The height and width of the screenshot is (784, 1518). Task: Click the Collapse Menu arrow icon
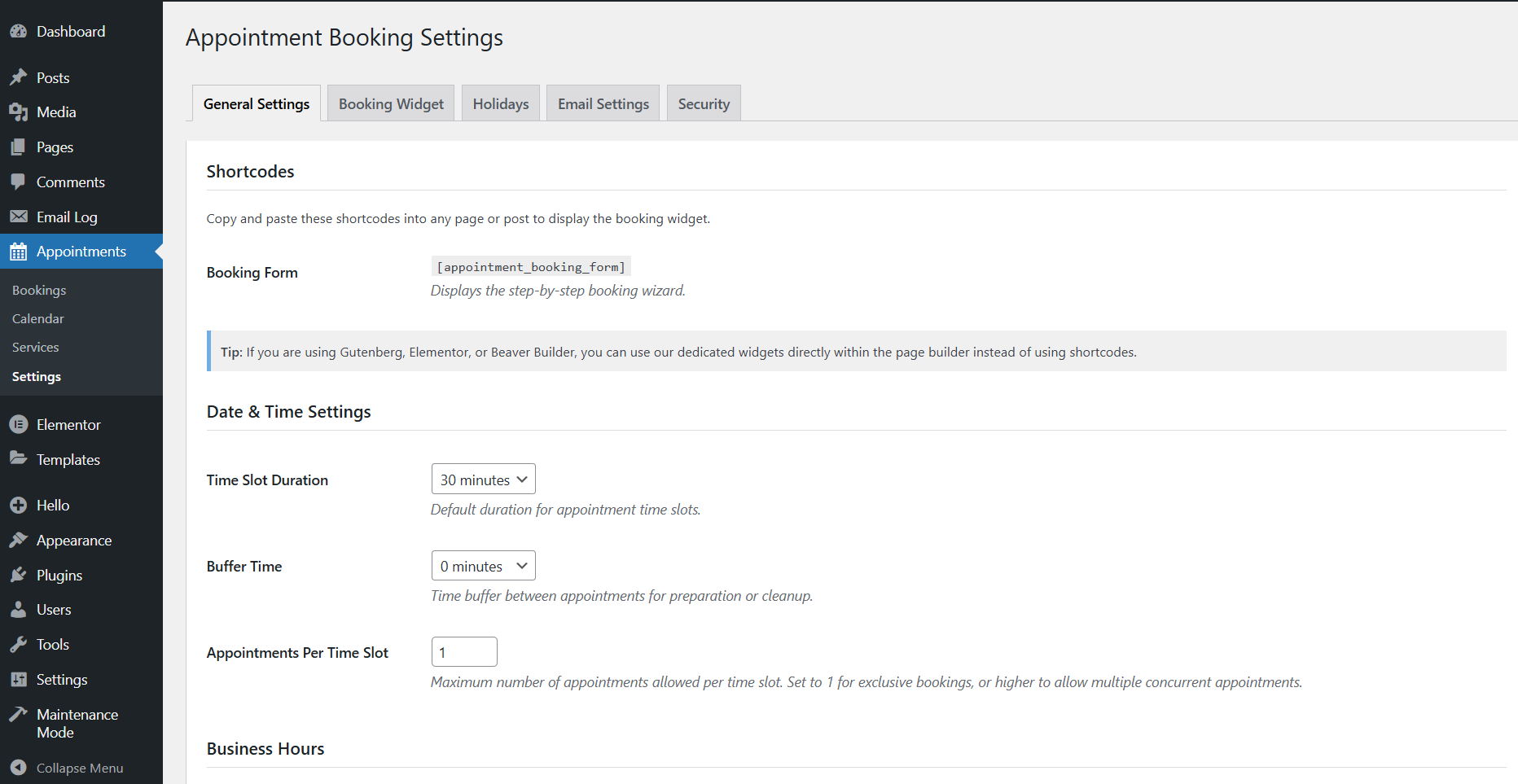pos(19,767)
